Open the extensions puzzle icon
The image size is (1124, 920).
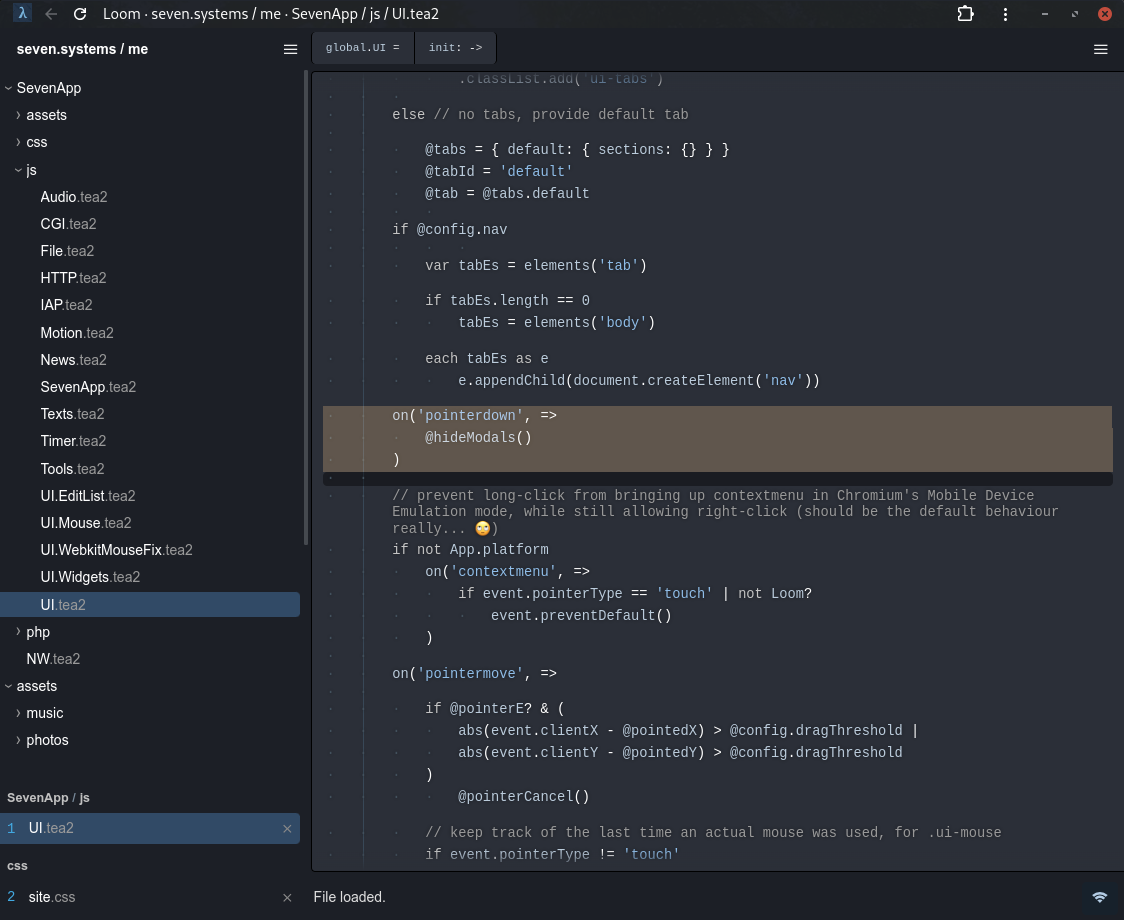pyautogui.click(x=966, y=14)
